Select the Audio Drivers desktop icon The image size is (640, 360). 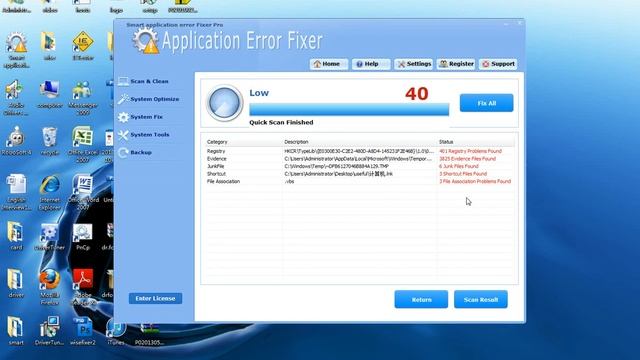16,98
